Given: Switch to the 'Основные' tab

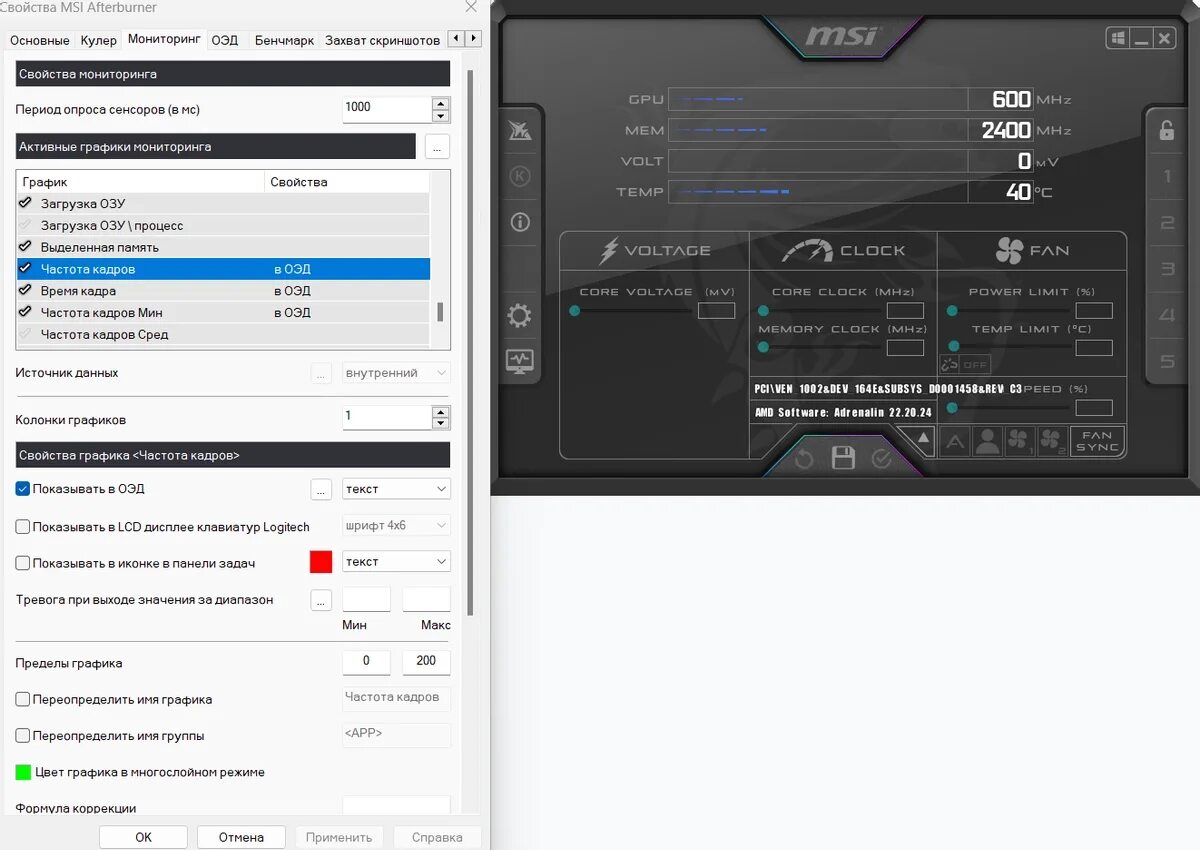Looking at the screenshot, I should coord(40,40).
